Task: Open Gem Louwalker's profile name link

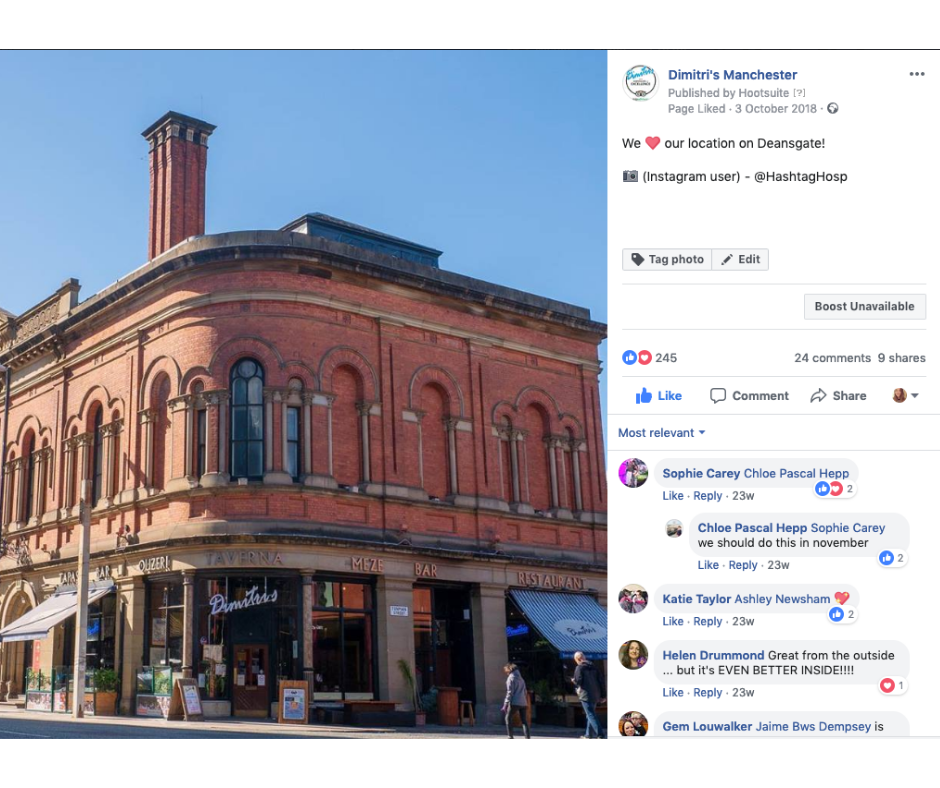Action: point(707,727)
